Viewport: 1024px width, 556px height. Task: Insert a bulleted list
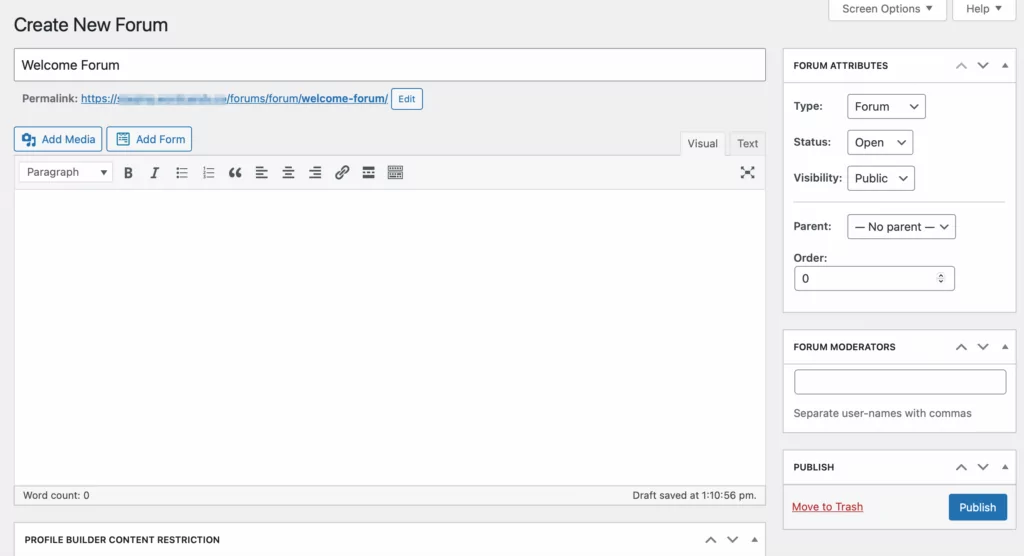182,173
